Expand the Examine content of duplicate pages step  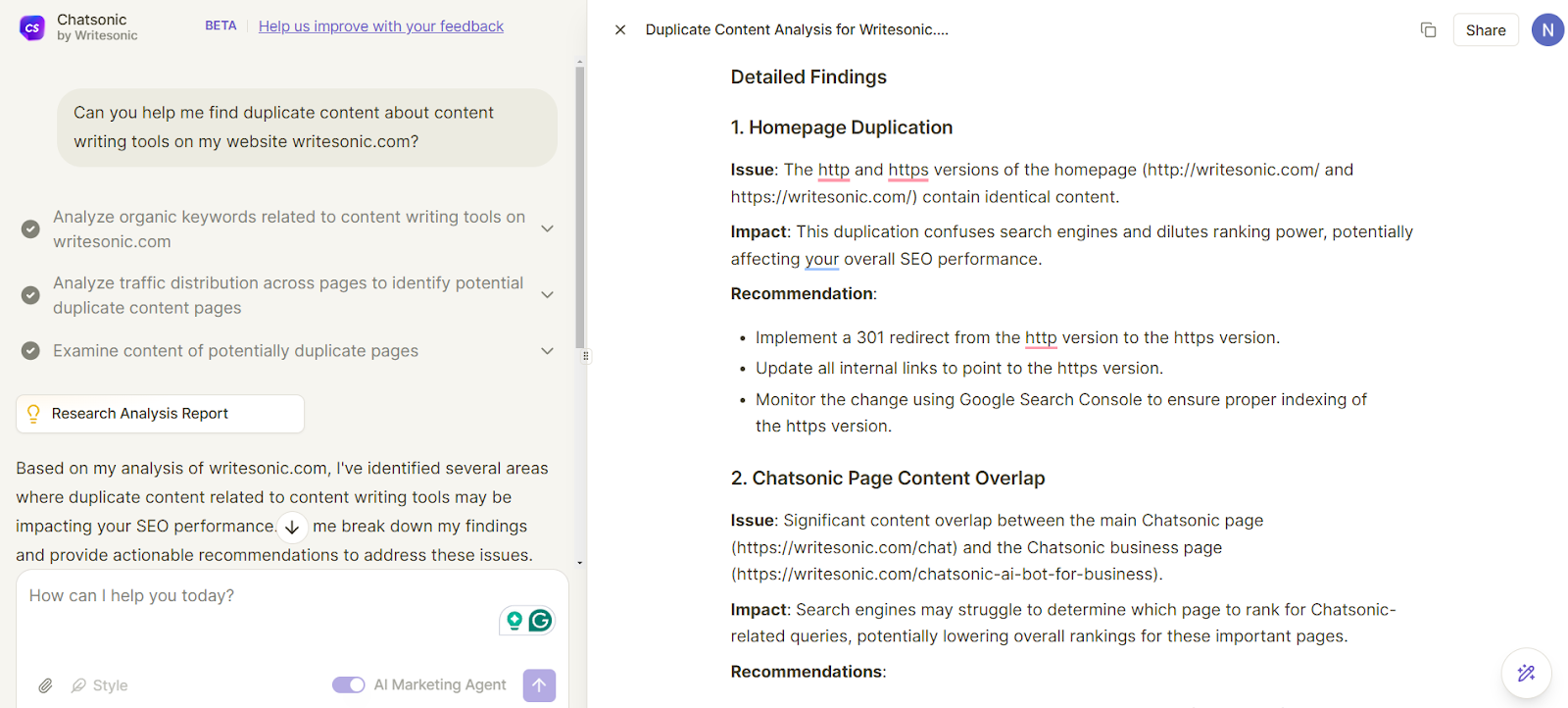(x=548, y=351)
